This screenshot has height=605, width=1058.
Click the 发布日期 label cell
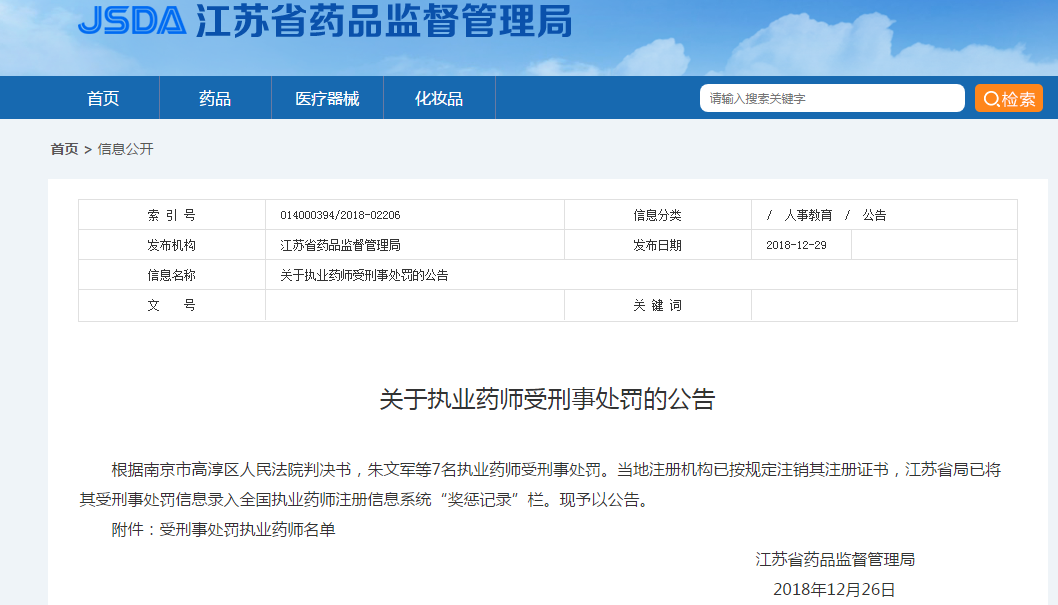tap(658, 246)
